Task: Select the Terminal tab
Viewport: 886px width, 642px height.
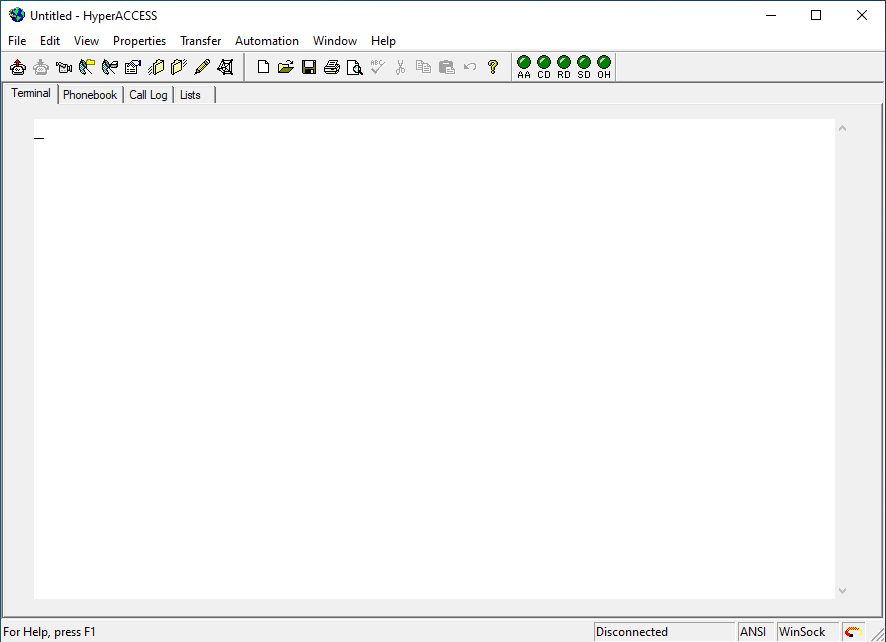Action: click(31, 93)
